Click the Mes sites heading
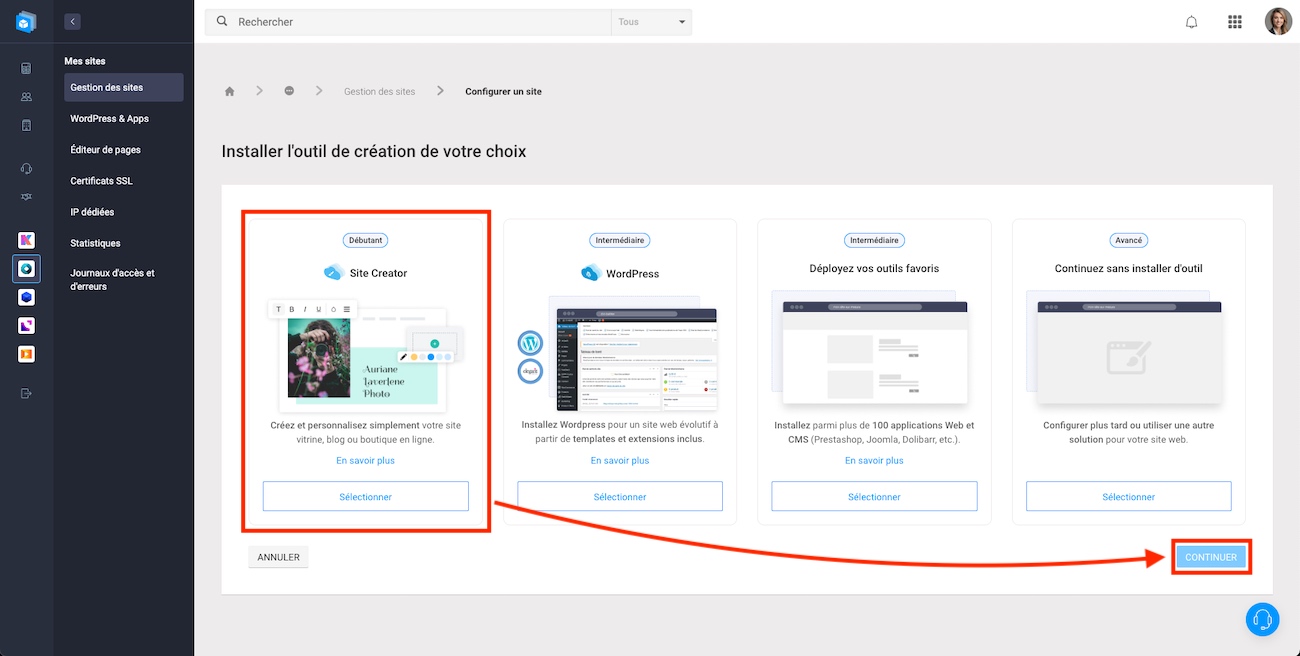 click(x=85, y=61)
